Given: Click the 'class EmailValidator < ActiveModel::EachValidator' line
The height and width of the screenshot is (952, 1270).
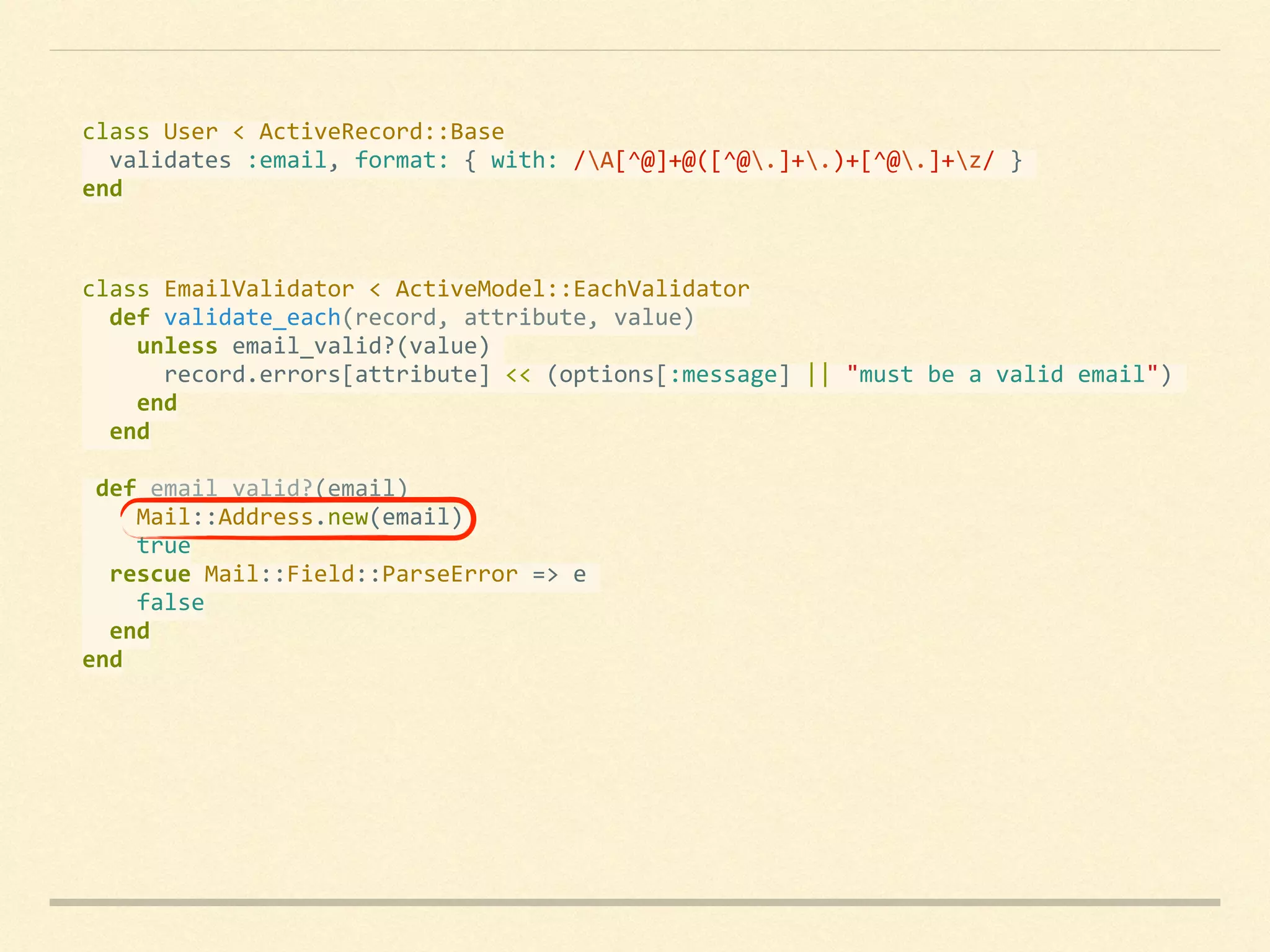Looking at the screenshot, I should pos(416,289).
